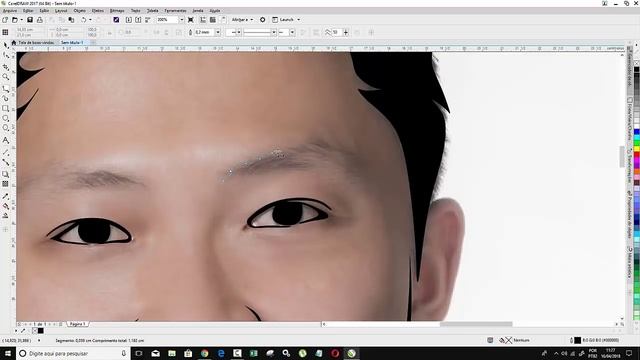
Task: Select the Crop tool
Action: [x=6, y=67]
